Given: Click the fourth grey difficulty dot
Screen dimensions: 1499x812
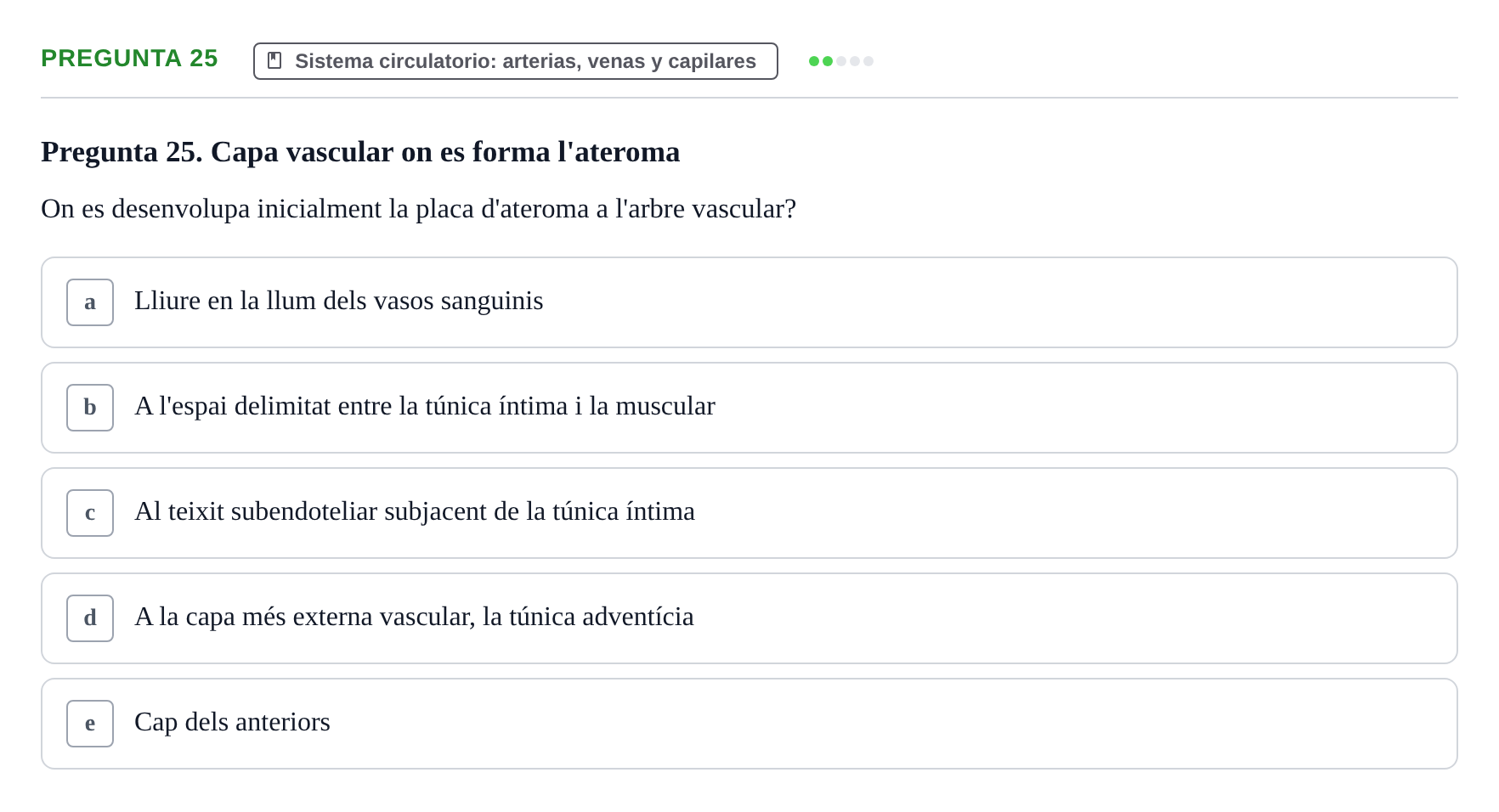Looking at the screenshot, I should (855, 61).
